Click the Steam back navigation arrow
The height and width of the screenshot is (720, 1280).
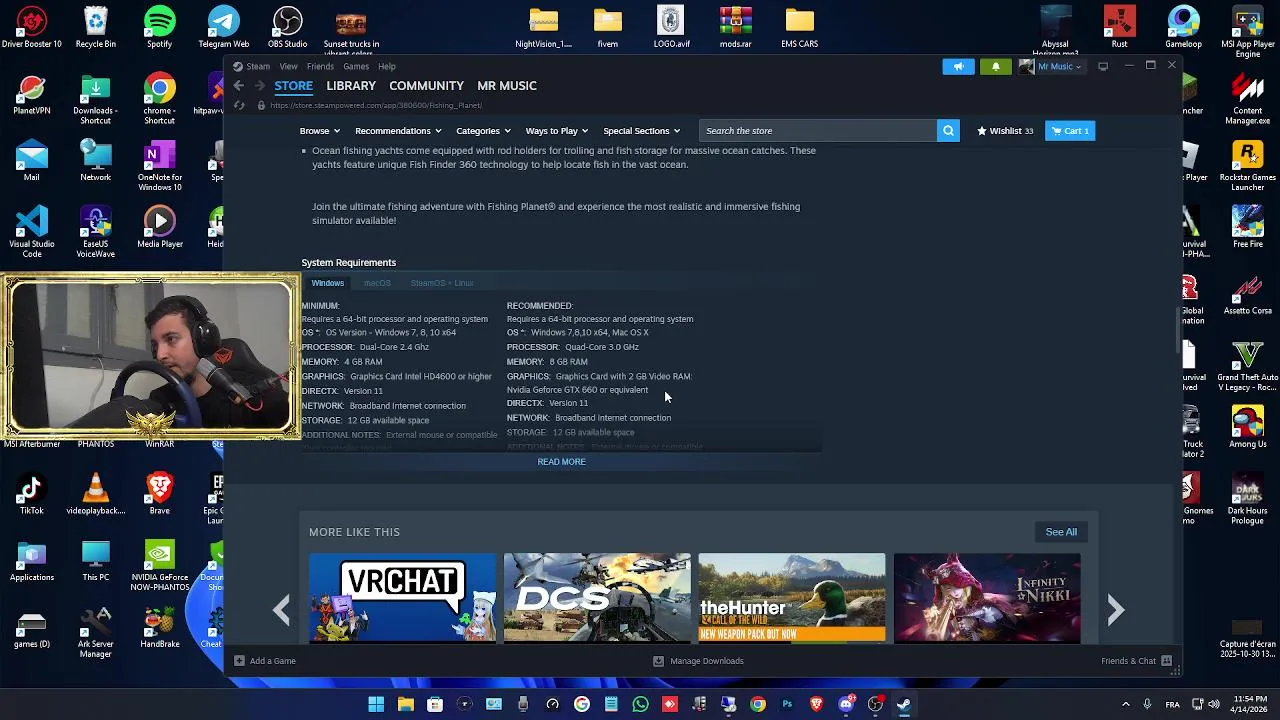[239, 86]
